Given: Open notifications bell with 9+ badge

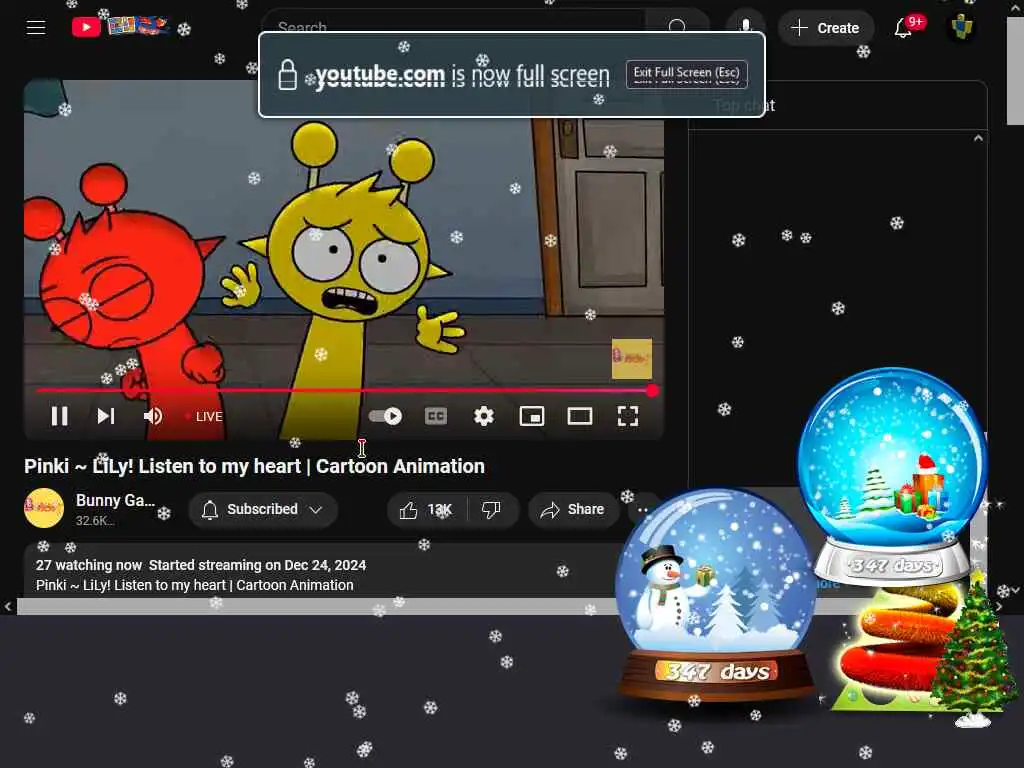Looking at the screenshot, I should (904, 28).
